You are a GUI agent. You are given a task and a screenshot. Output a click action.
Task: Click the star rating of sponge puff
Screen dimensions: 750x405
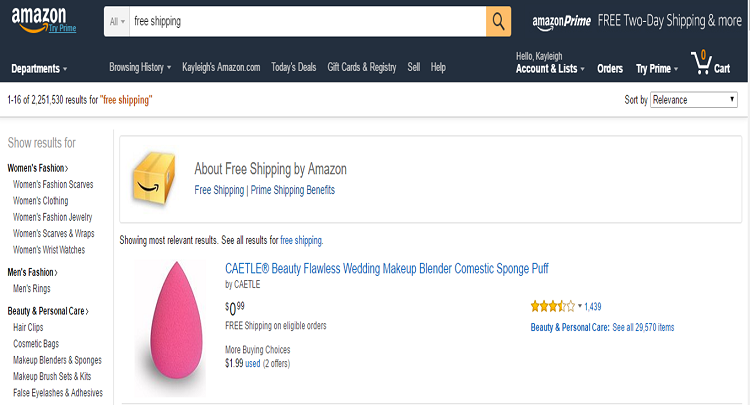552,306
